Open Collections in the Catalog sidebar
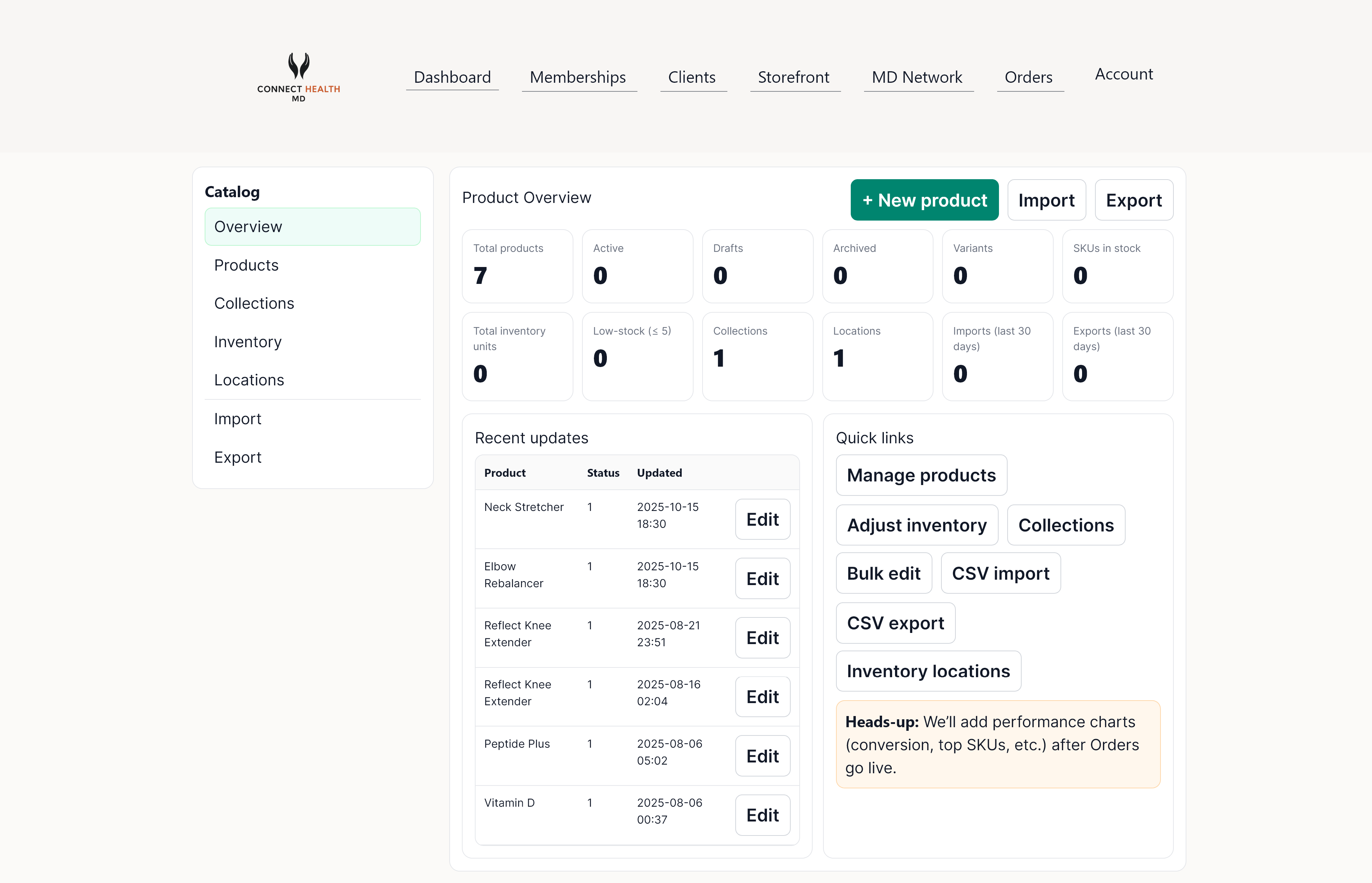 pos(254,303)
